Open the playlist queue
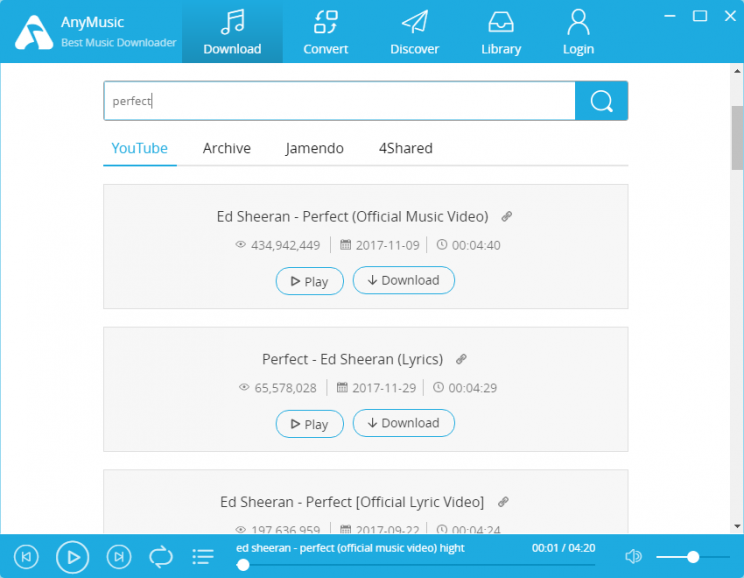 (203, 557)
